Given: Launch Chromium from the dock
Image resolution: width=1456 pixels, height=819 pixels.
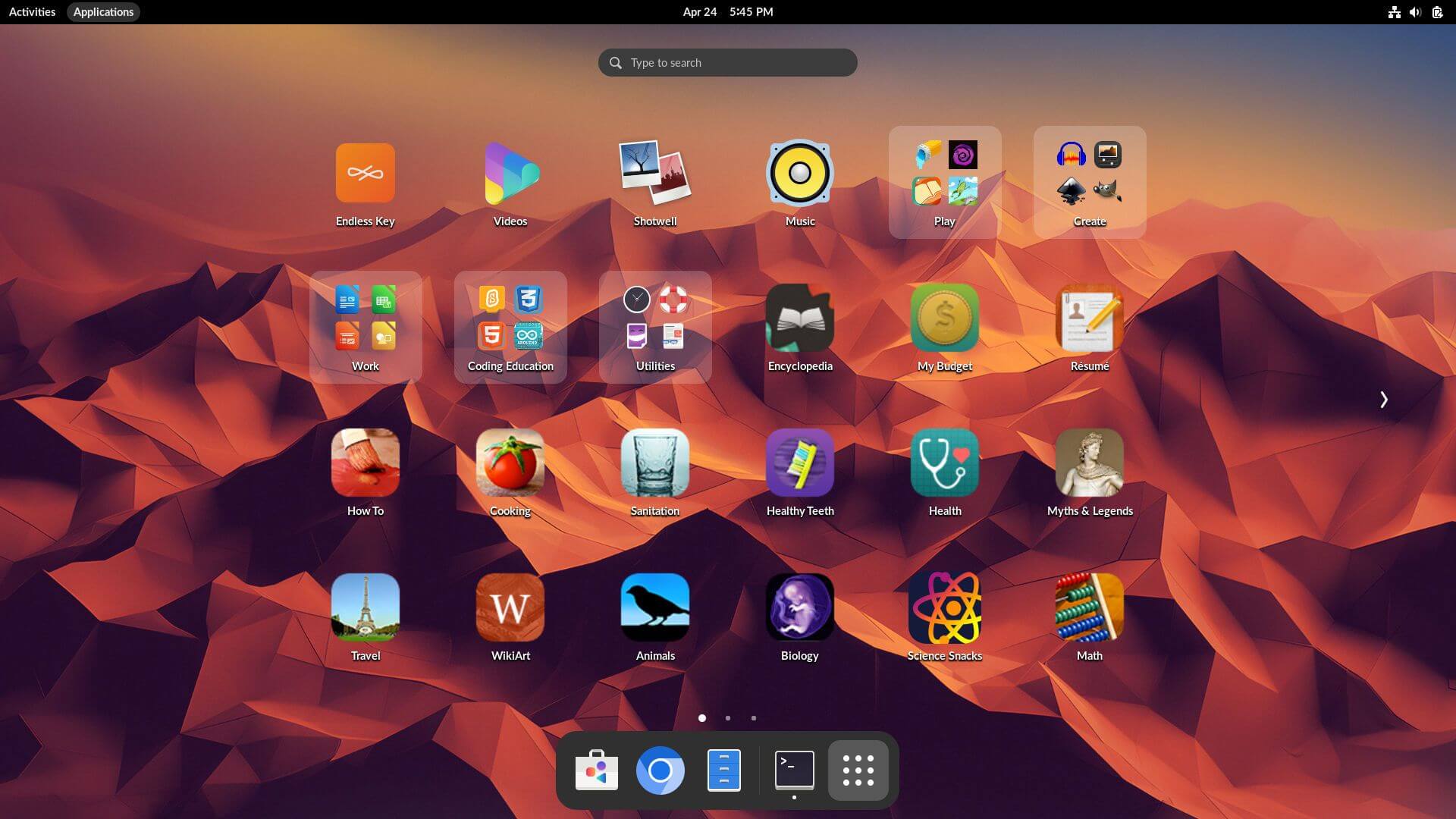Looking at the screenshot, I should point(661,770).
